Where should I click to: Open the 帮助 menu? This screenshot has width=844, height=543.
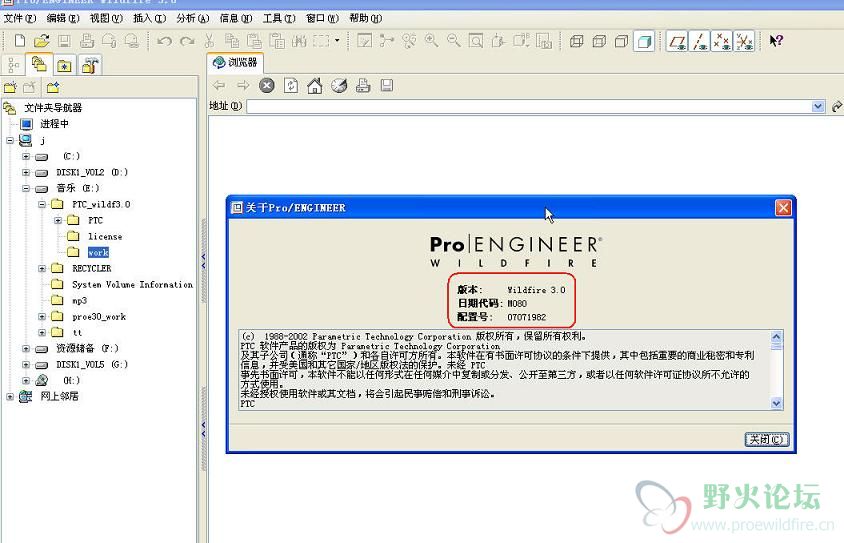[365, 18]
